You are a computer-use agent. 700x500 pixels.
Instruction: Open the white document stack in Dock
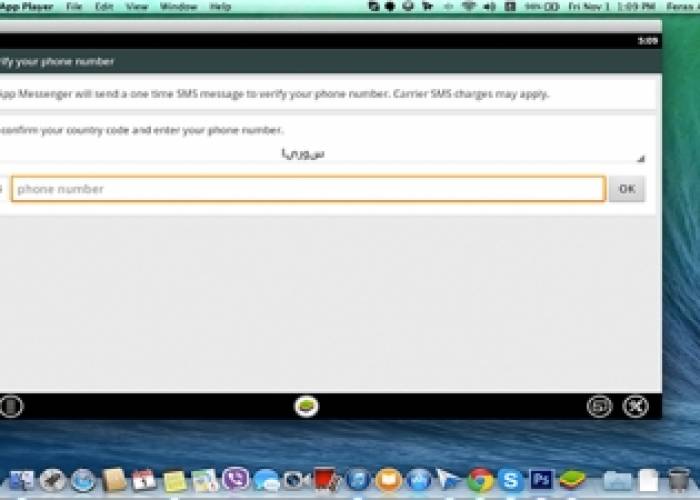tap(649, 481)
